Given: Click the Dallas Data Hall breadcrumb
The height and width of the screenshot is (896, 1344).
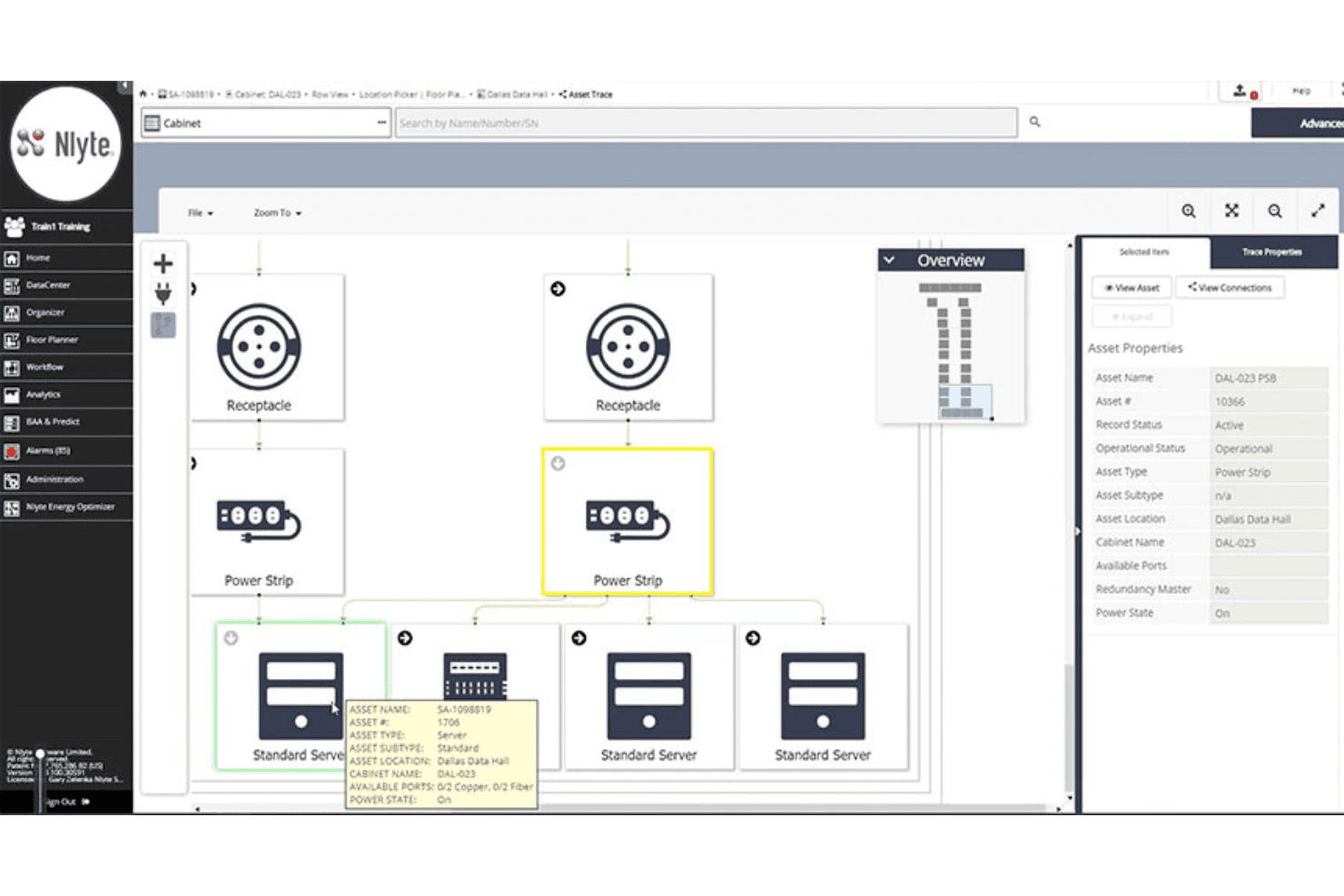Looking at the screenshot, I should pos(512,94).
